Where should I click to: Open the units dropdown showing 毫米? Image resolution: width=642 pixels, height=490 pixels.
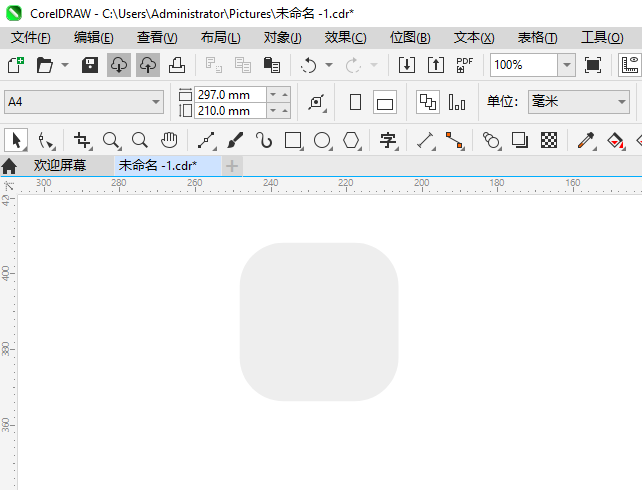579,102
